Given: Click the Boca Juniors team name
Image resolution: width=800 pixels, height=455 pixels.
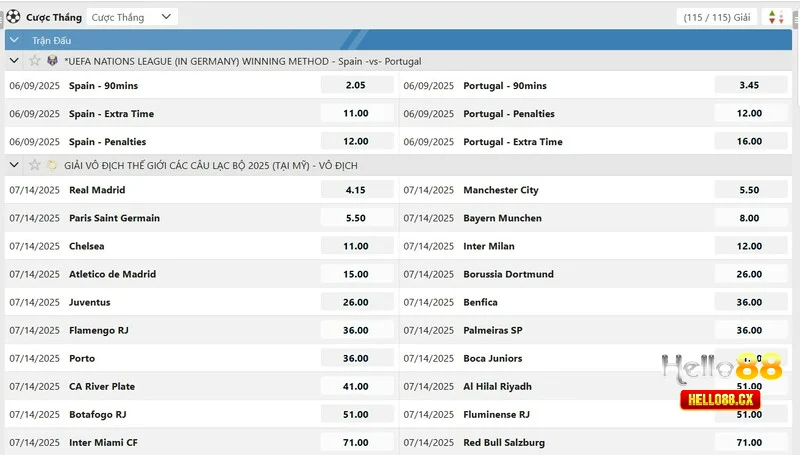Looking at the screenshot, I should [x=492, y=358].
